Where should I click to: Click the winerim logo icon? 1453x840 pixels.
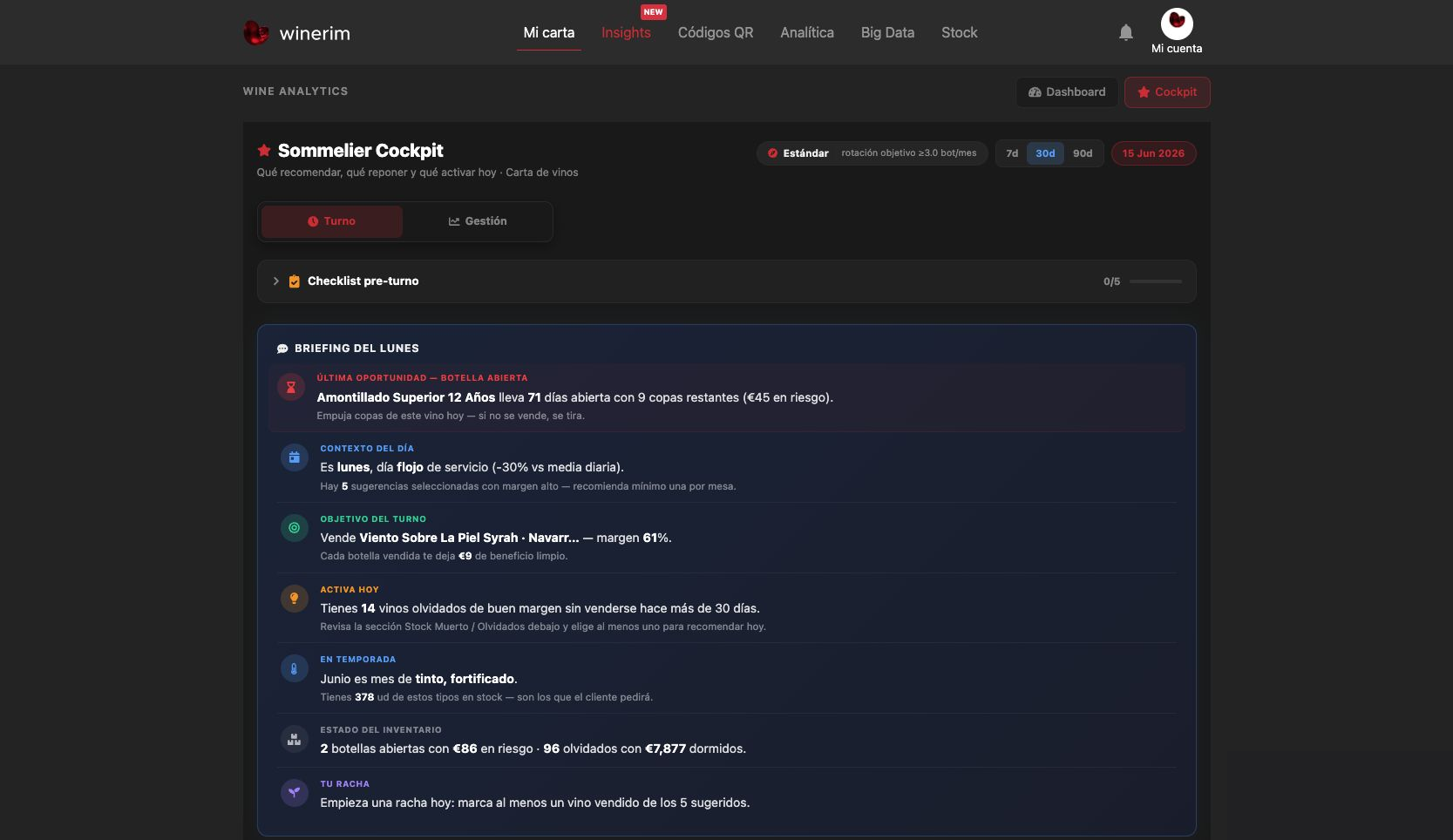pyautogui.click(x=255, y=33)
